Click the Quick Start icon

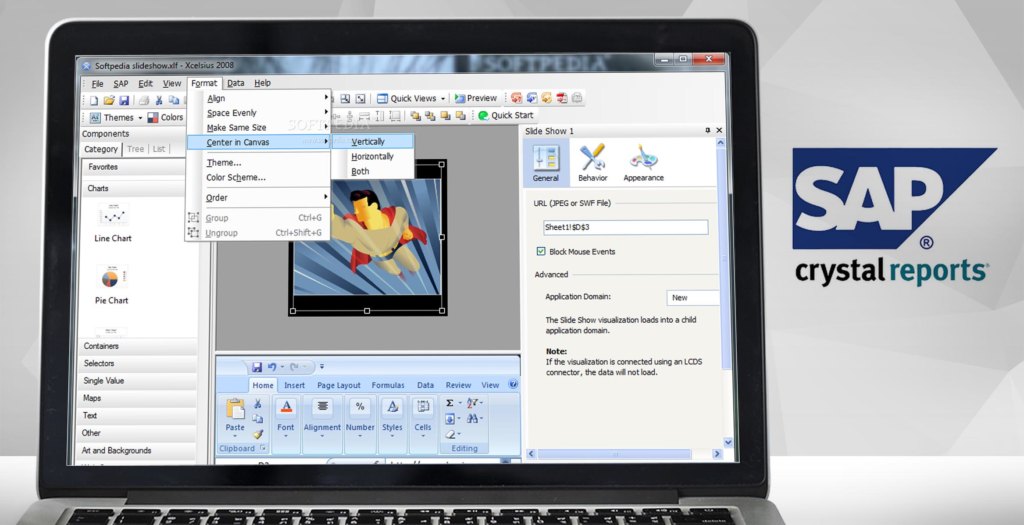tap(483, 115)
